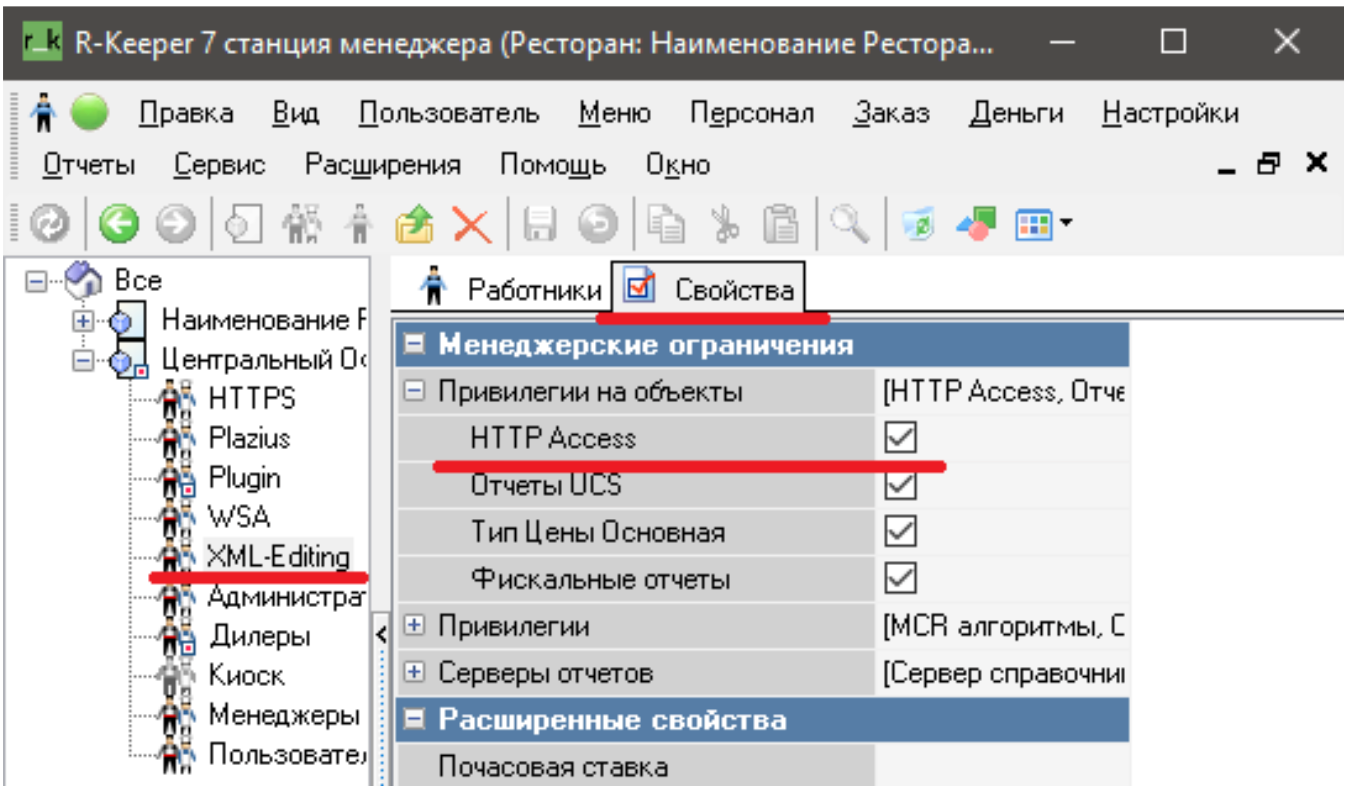Image resolution: width=1349 pixels, height=805 pixels.
Task: Click the refresh toolbar icon
Action: pos(48,224)
